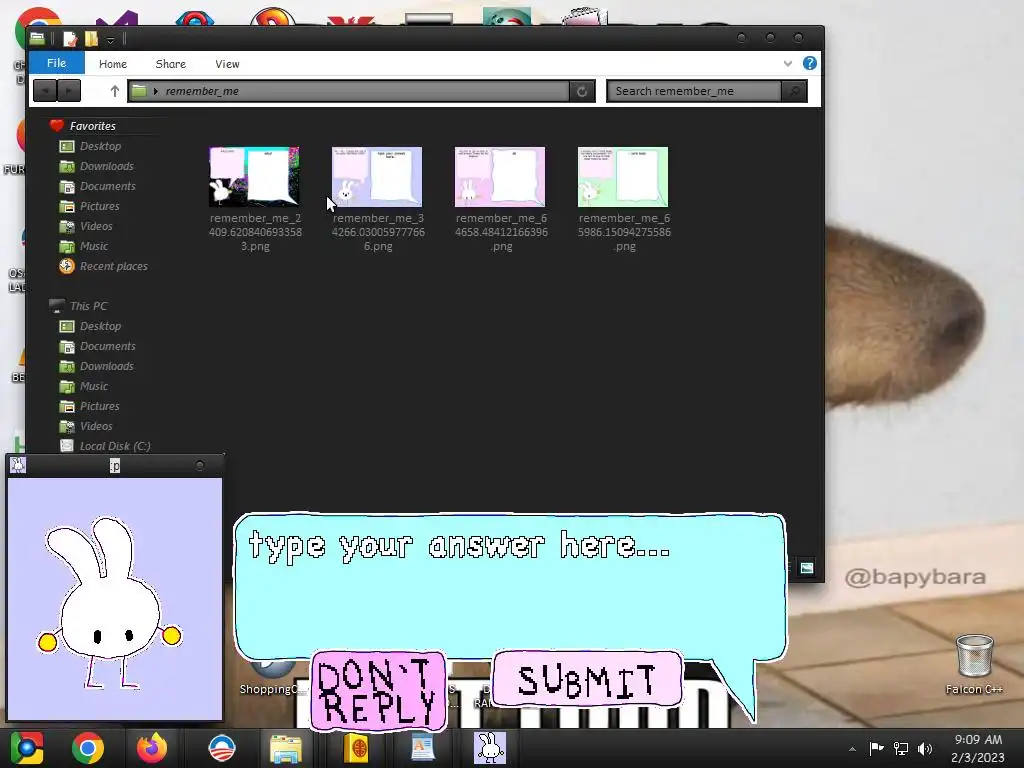Screen dimensions: 1024x768
Task: Go back with the back arrow
Action: (44, 91)
